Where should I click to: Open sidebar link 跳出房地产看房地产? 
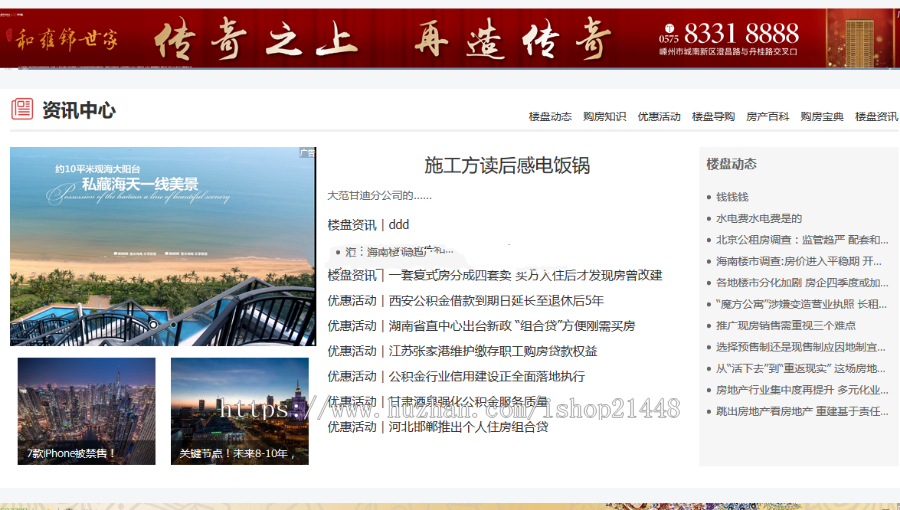coord(802,411)
